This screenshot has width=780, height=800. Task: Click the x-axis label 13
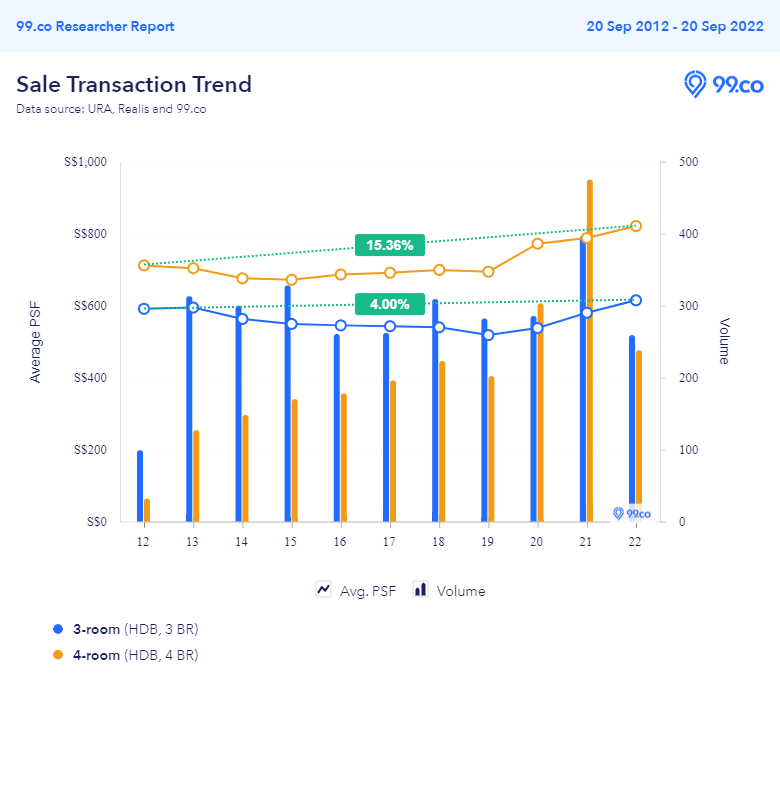(192, 542)
